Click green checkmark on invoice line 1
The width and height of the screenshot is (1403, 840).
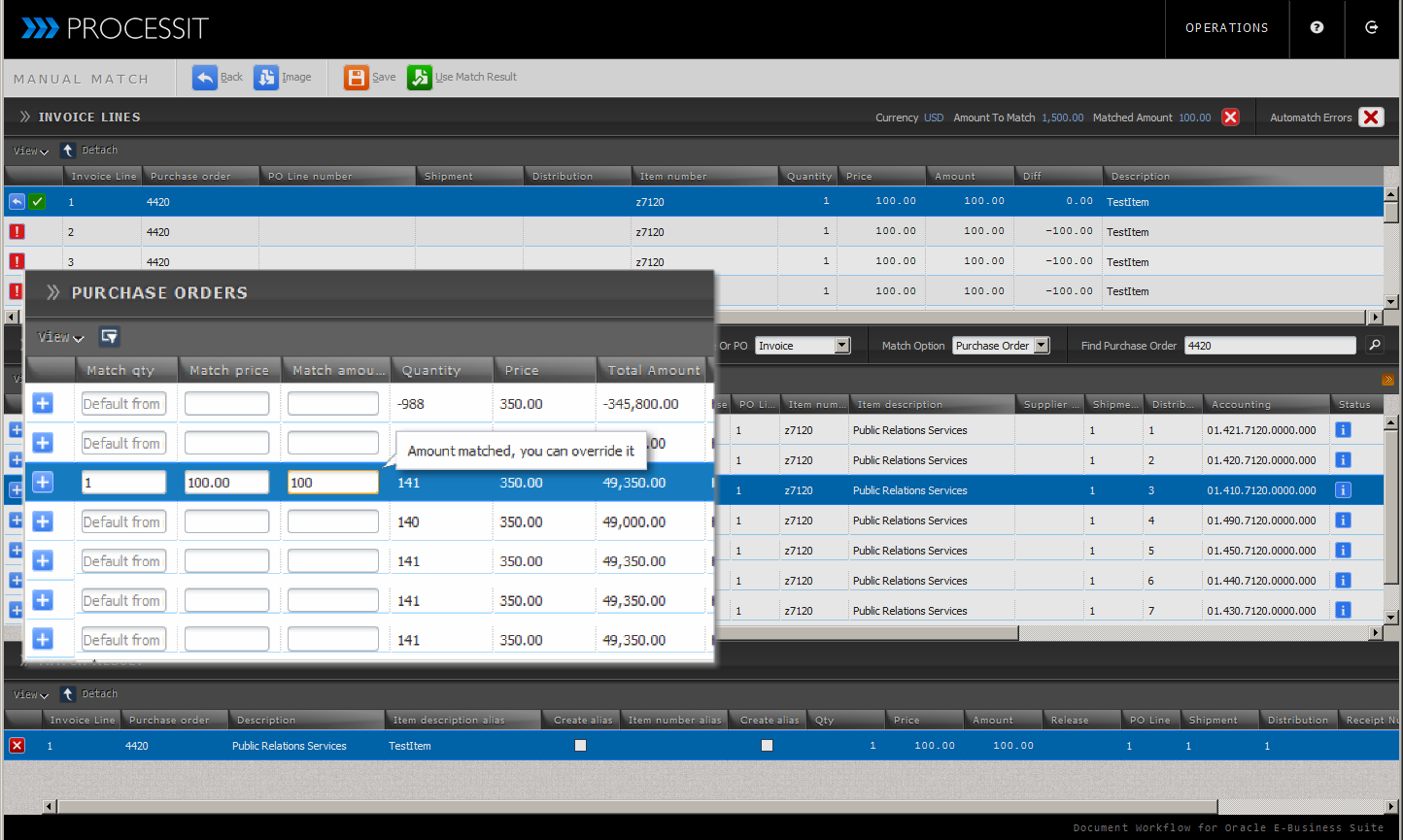tap(37, 202)
